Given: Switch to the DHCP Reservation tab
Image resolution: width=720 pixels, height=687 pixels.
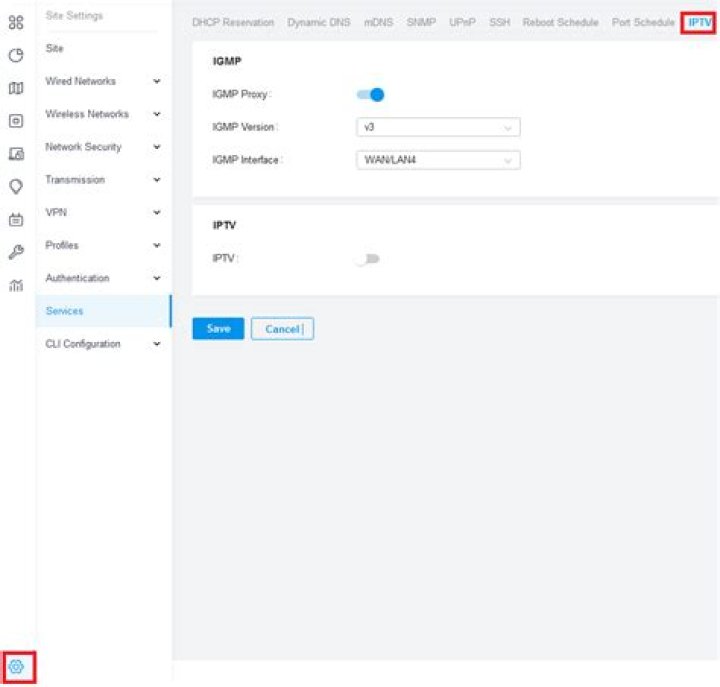Looking at the screenshot, I should [233, 23].
